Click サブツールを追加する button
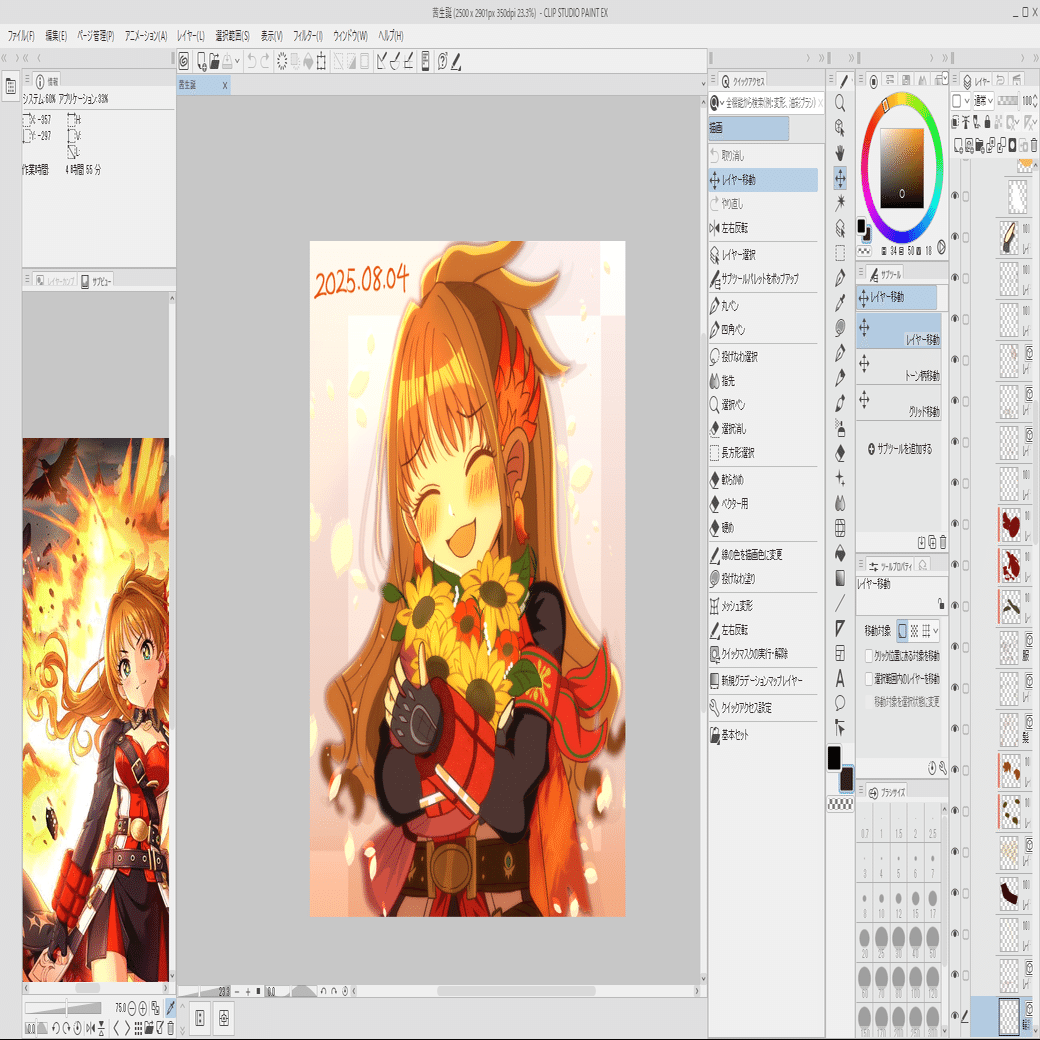This screenshot has height=1040, width=1040. point(899,449)
